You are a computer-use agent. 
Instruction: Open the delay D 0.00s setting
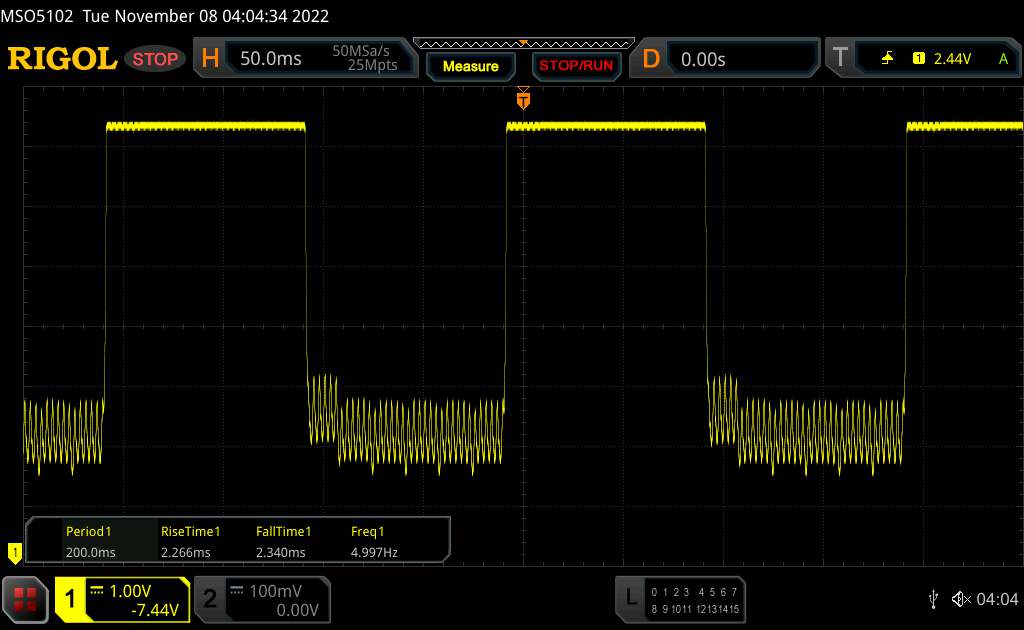tap(725, 59)
